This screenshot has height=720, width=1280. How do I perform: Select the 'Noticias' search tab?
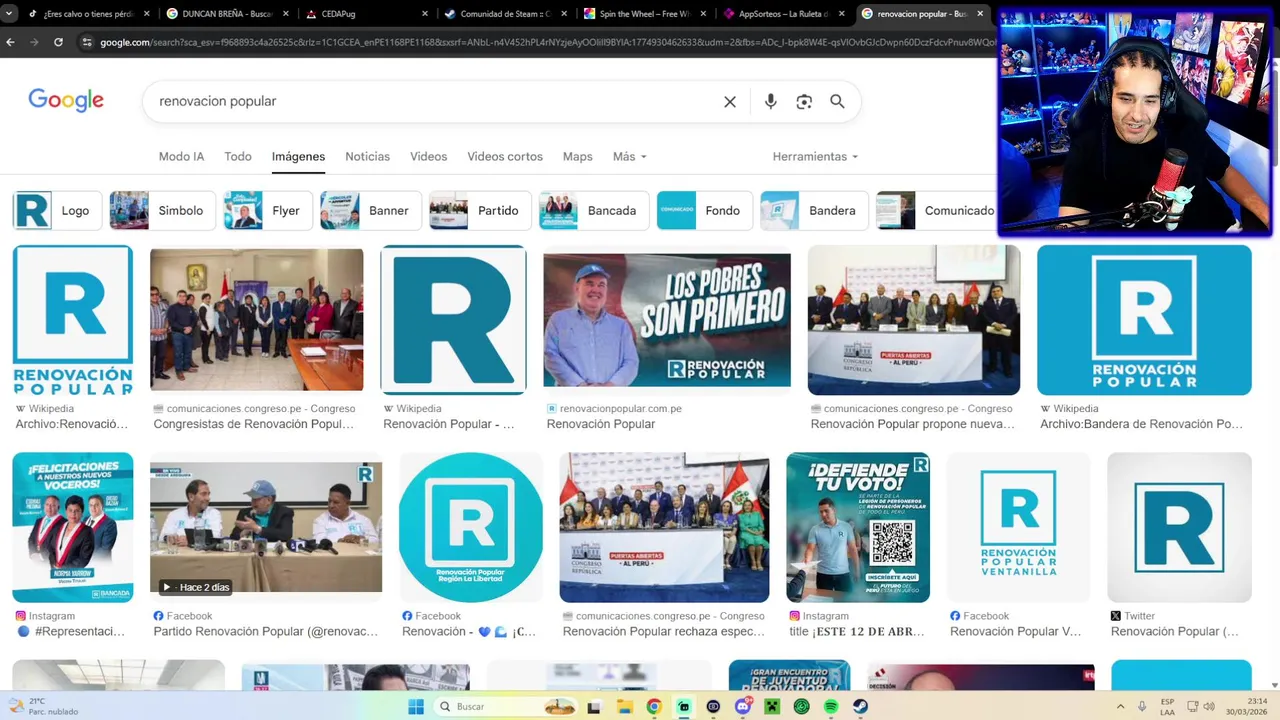click(367, 157)
